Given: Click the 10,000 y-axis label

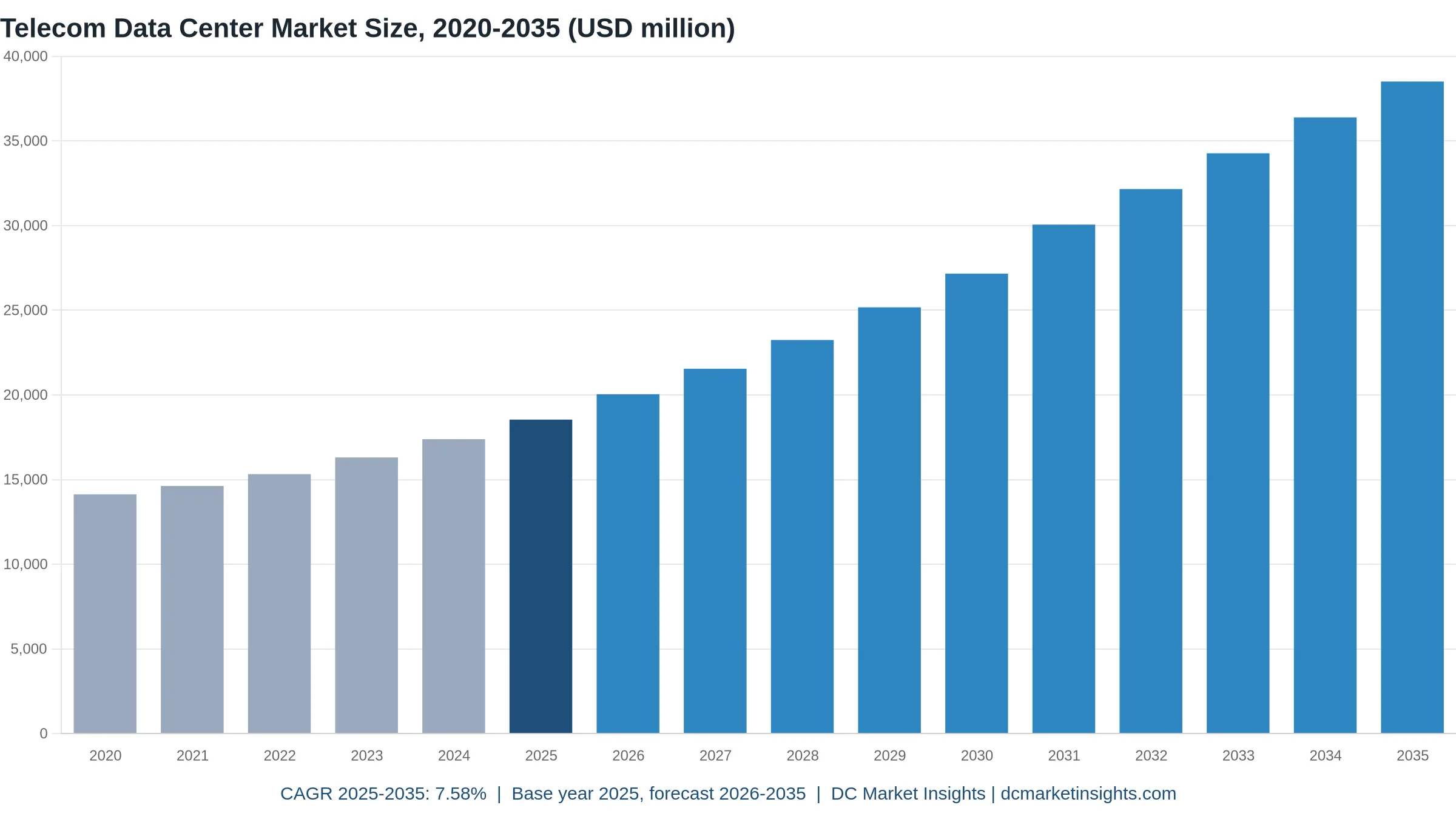Looking at the screenshot, I should 25,564.
